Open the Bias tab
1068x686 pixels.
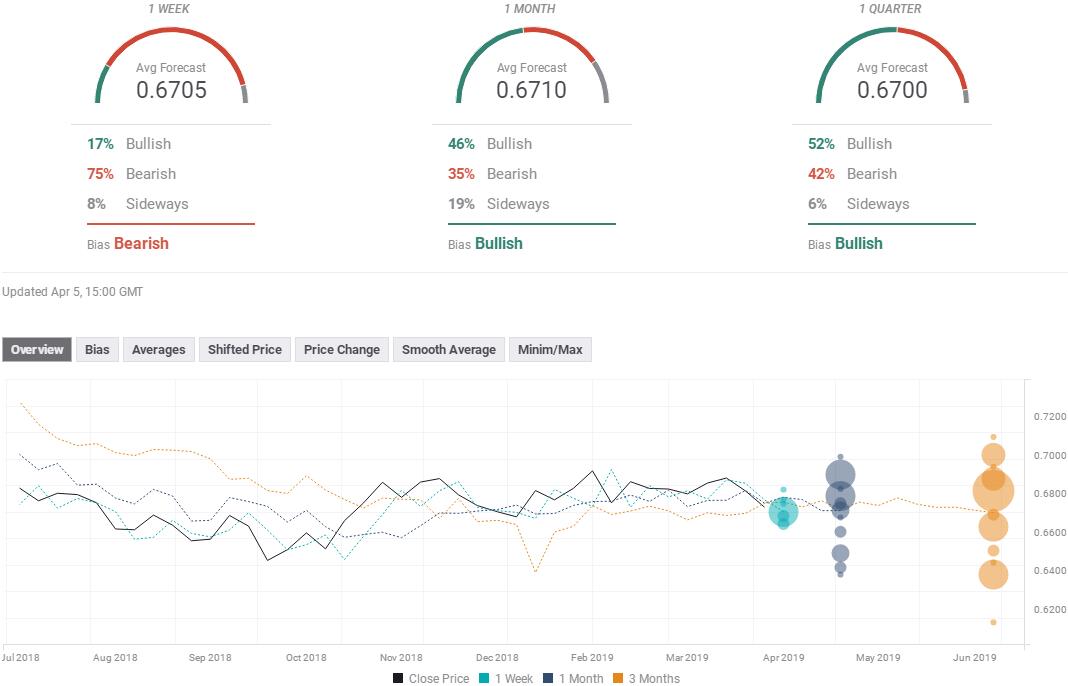tap(97, 349)
